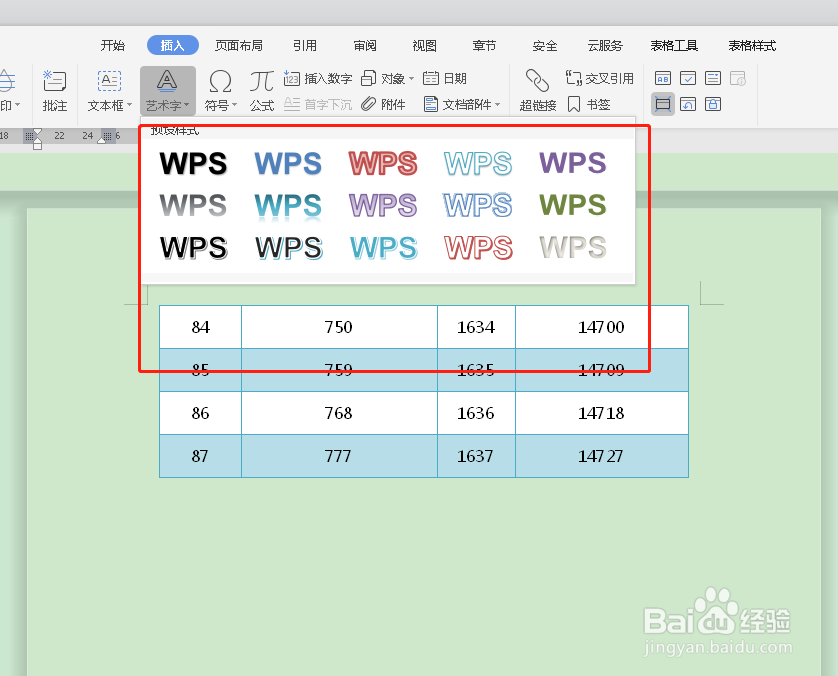Click the 首字下沉 drop cap button
Screen dimensions: 838x676
(318, 104)
